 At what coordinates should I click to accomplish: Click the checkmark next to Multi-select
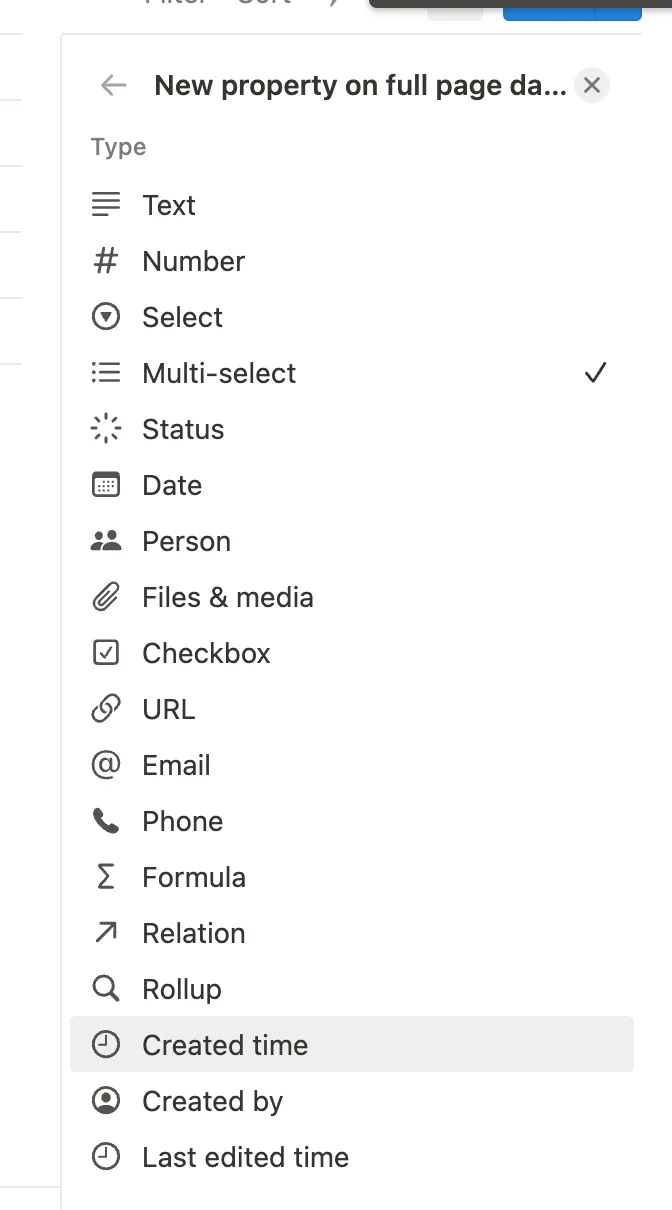[595, 373]
